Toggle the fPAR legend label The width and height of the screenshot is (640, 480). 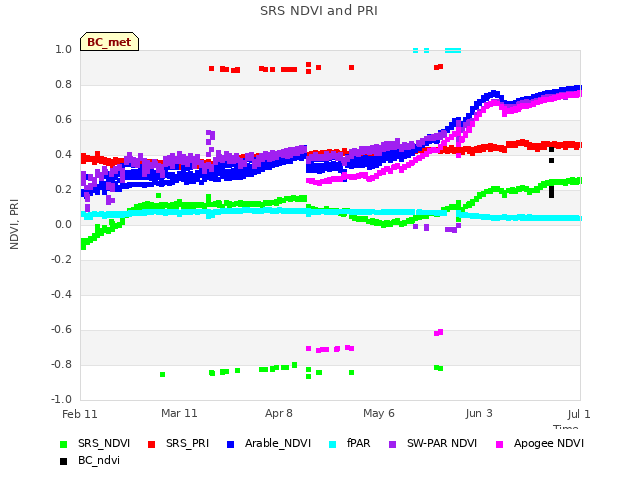[359, 444]
